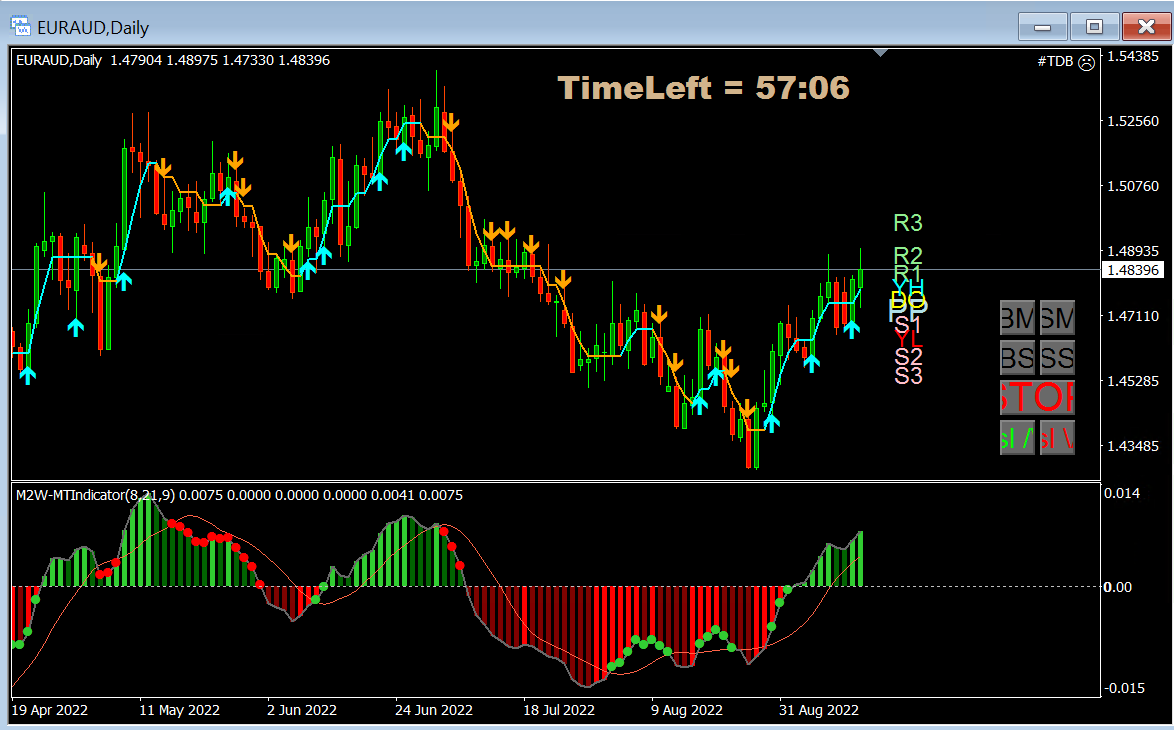This screenshot has height=730, width=1174.
Task: Click the green sl / trailing-stop icon
Action: click(1016, 438)
